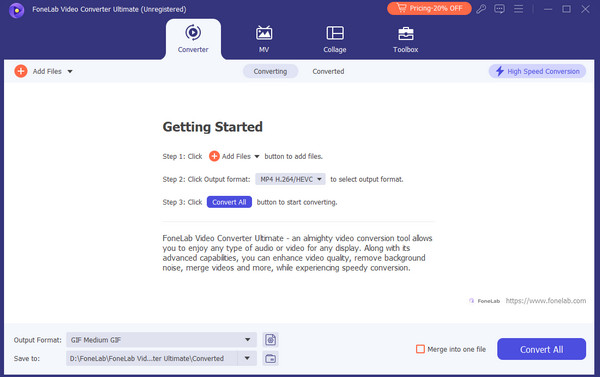Open the MP4 H.264/HEVC format dropdown in Step 2
Image resolution: width=600 pixels, height=377 pixels.
click(290, 179)
